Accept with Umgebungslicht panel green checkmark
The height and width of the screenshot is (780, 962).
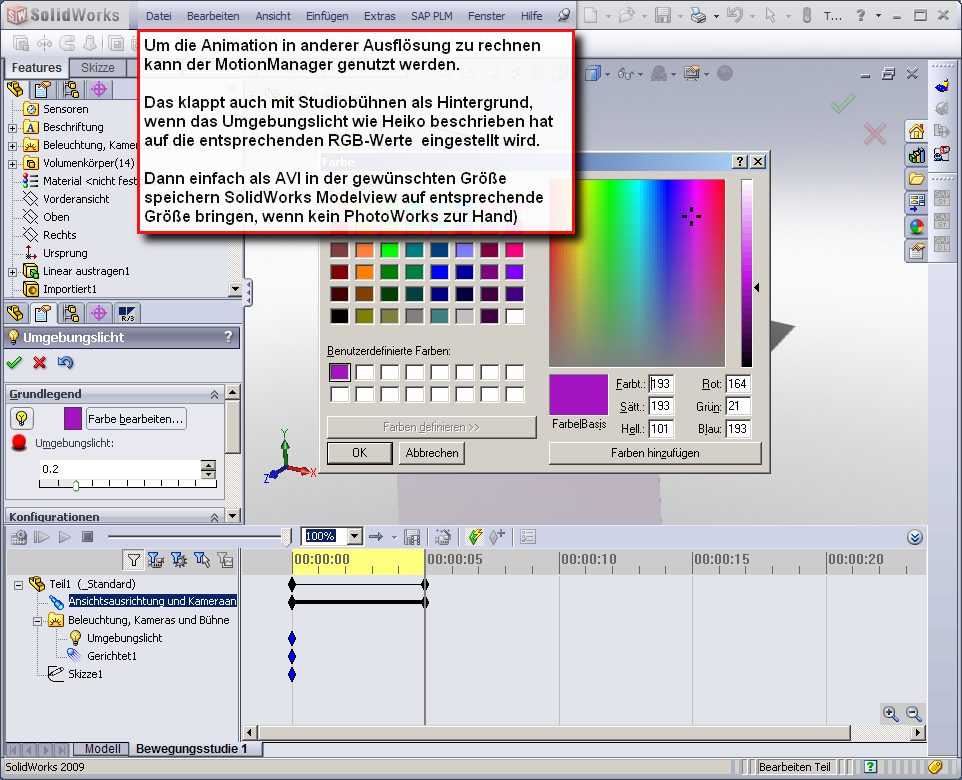tap(14, 363)
